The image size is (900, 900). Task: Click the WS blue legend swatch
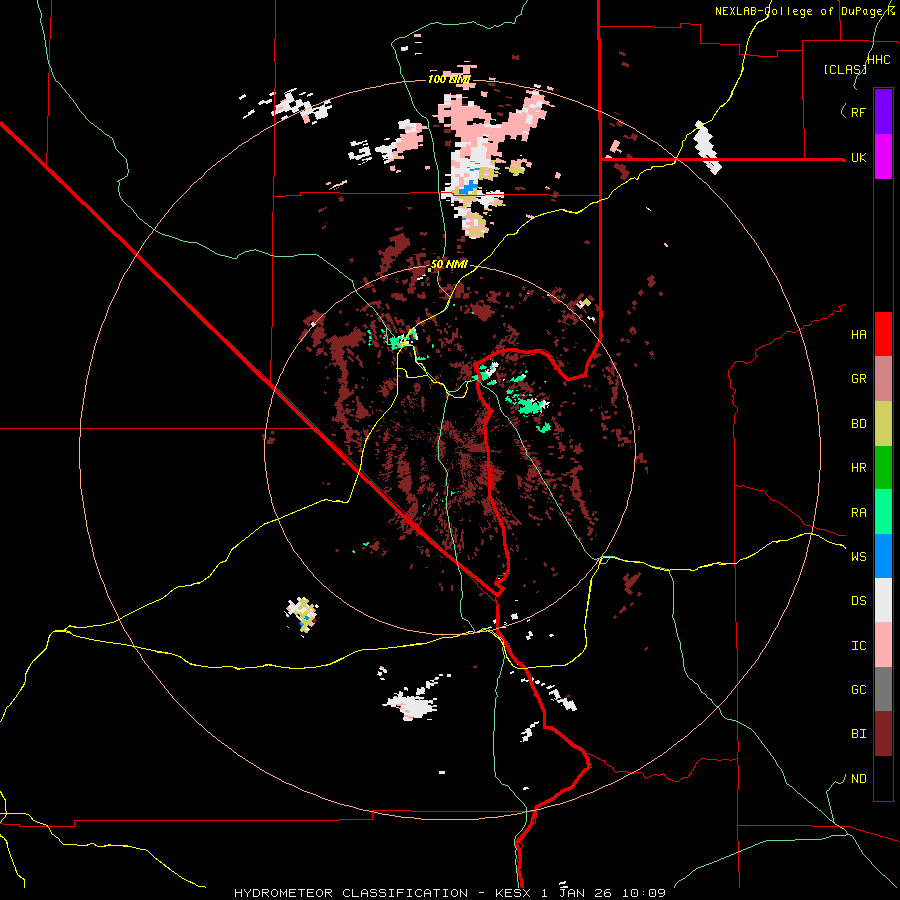click(883, 556)
